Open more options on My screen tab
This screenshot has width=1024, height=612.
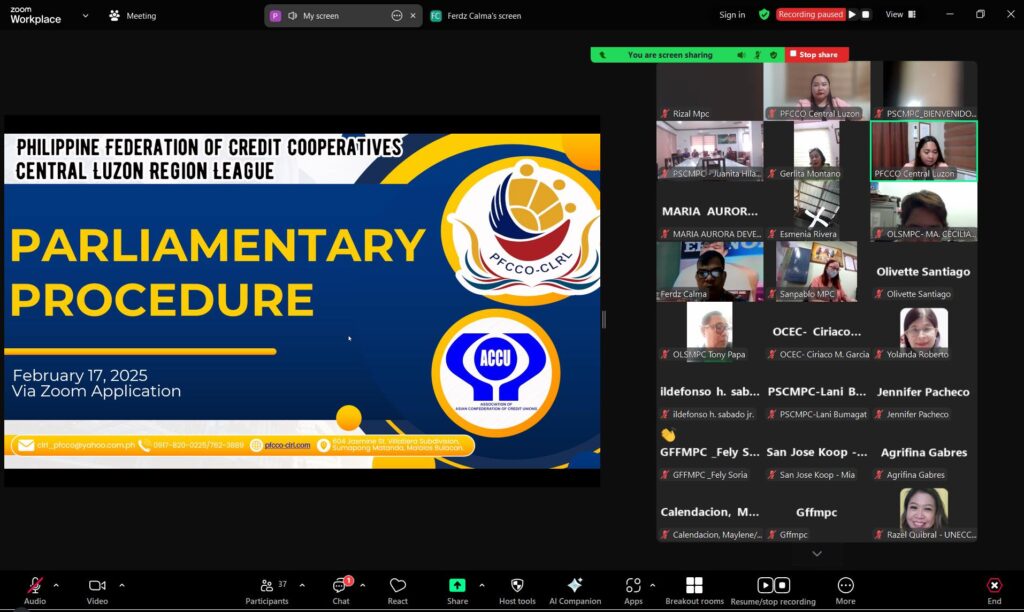tap(396, 16)
